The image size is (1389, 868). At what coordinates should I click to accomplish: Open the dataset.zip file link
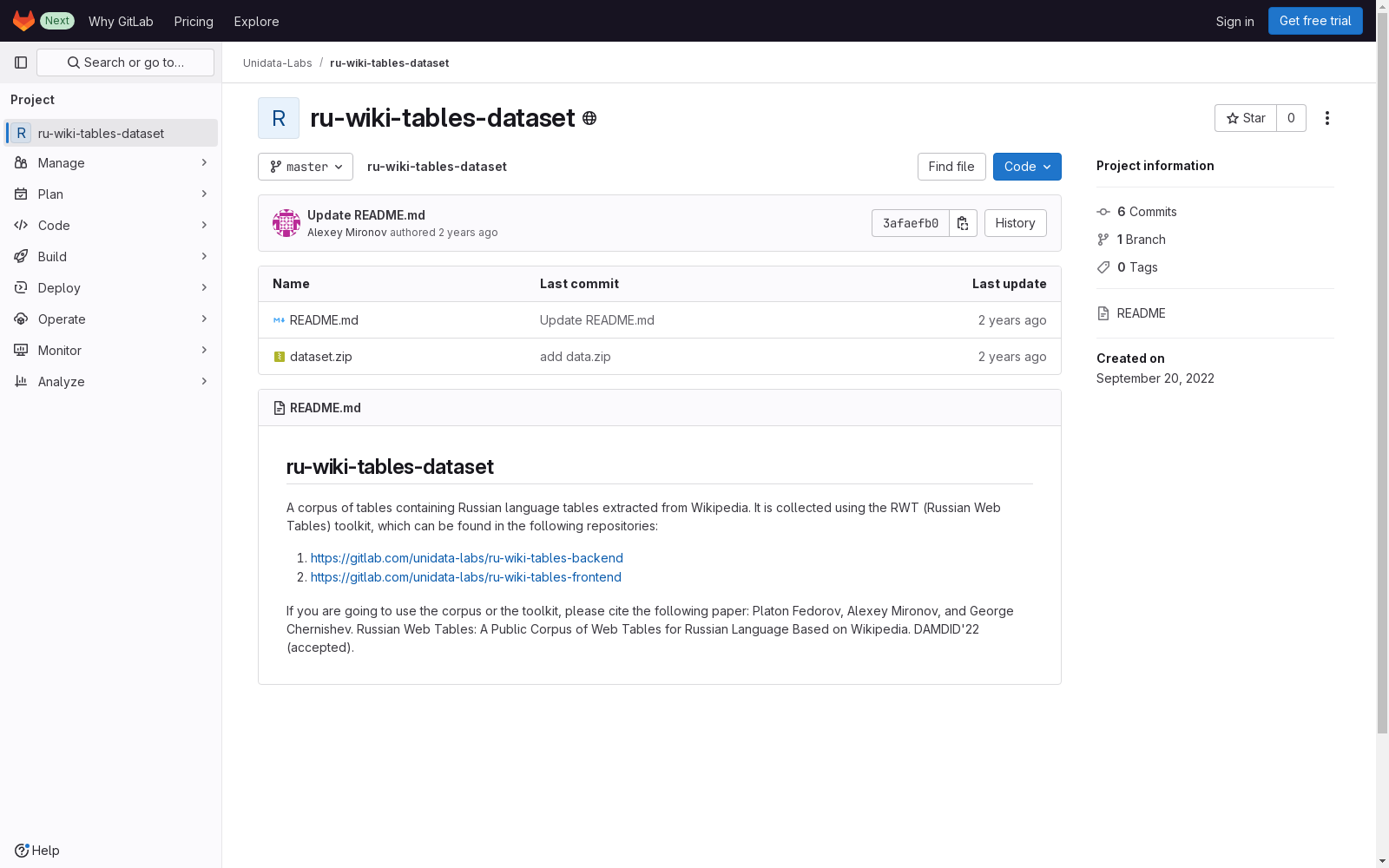point(321,357)
